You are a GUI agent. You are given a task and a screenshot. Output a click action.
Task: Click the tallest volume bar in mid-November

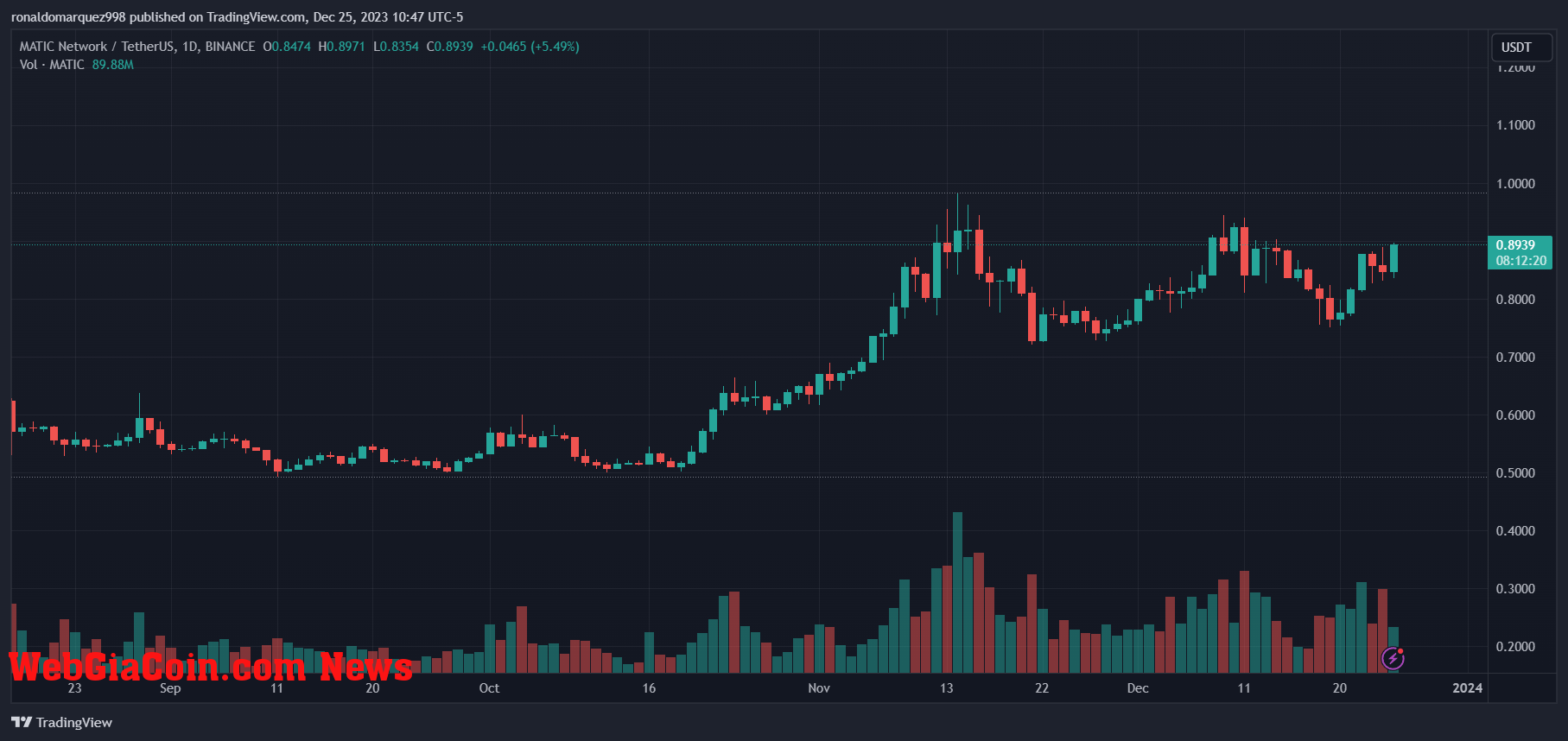click(x=957, y=592)
